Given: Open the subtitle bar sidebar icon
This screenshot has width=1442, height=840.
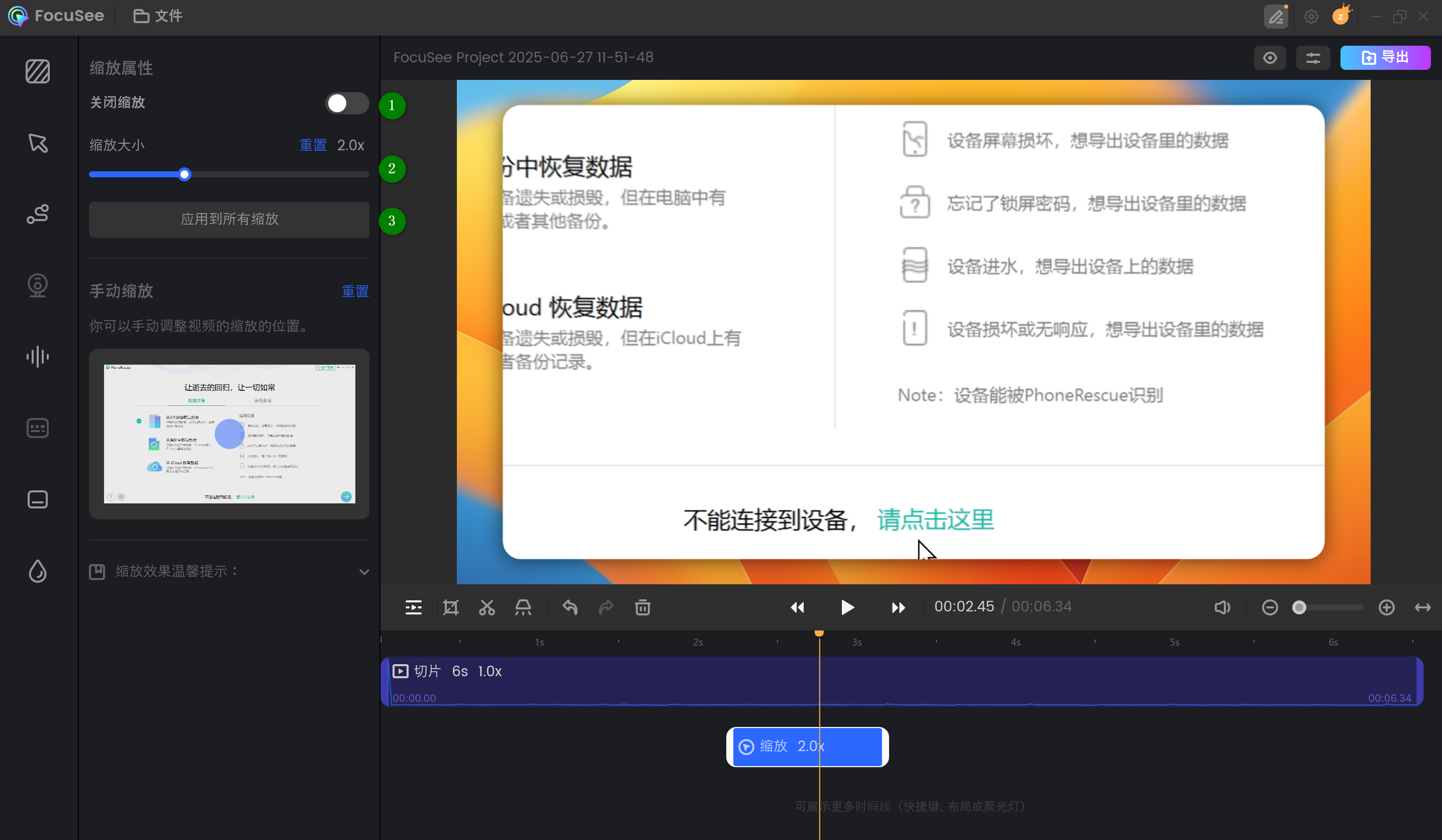Looking at the screenshot, I should (x=38, y=500).
